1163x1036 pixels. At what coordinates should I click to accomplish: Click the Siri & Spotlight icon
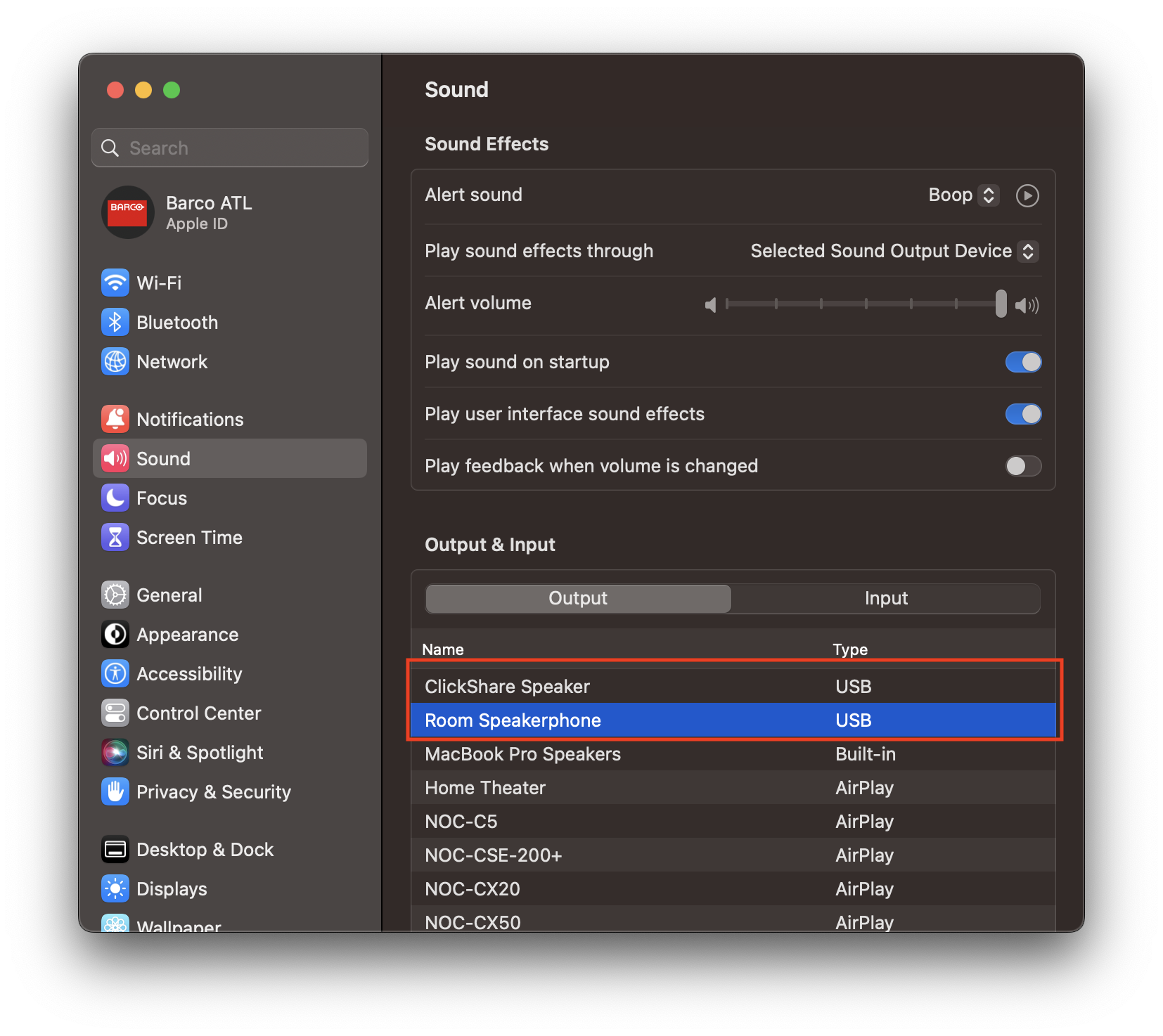click(115, 753)
